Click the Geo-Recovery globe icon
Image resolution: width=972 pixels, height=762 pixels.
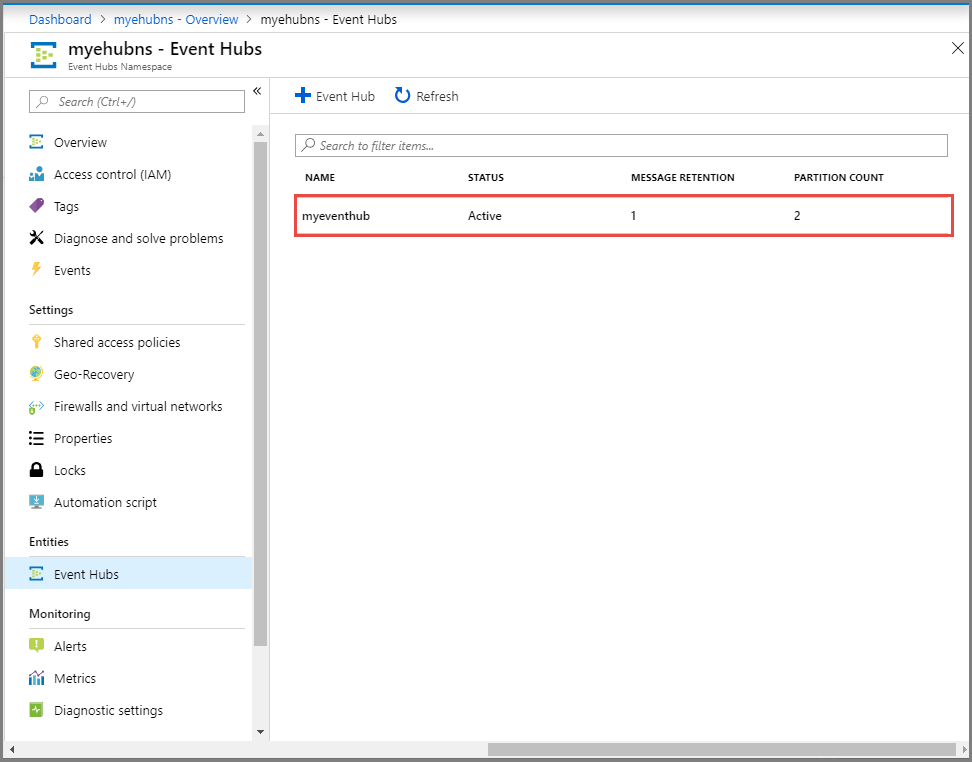click(37, 374)
